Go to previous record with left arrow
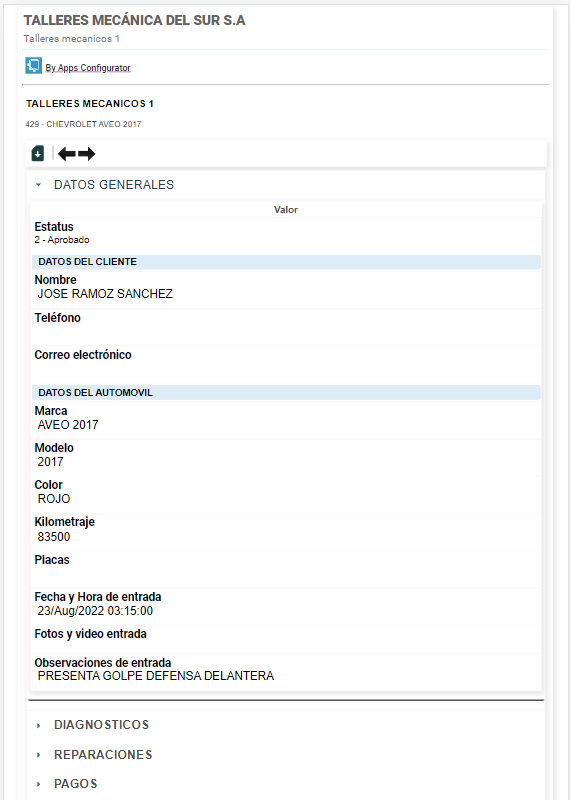Viewport: 571px width, 800px height. 67,154
